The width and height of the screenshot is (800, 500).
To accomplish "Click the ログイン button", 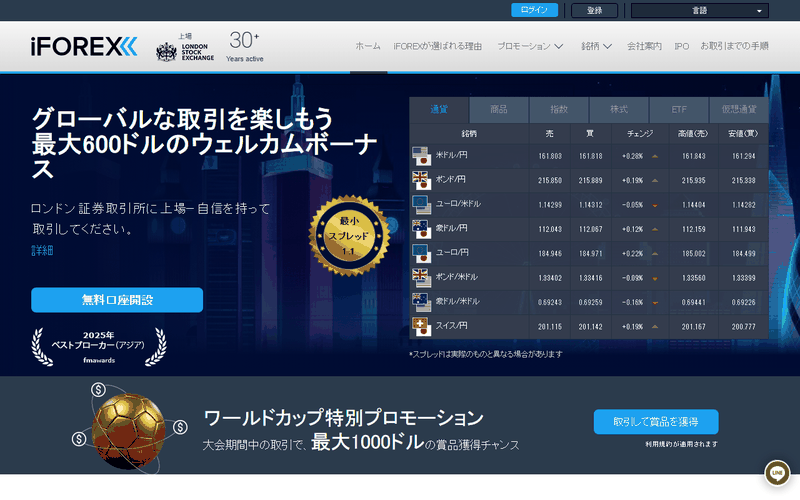I will tap(534, 10).
